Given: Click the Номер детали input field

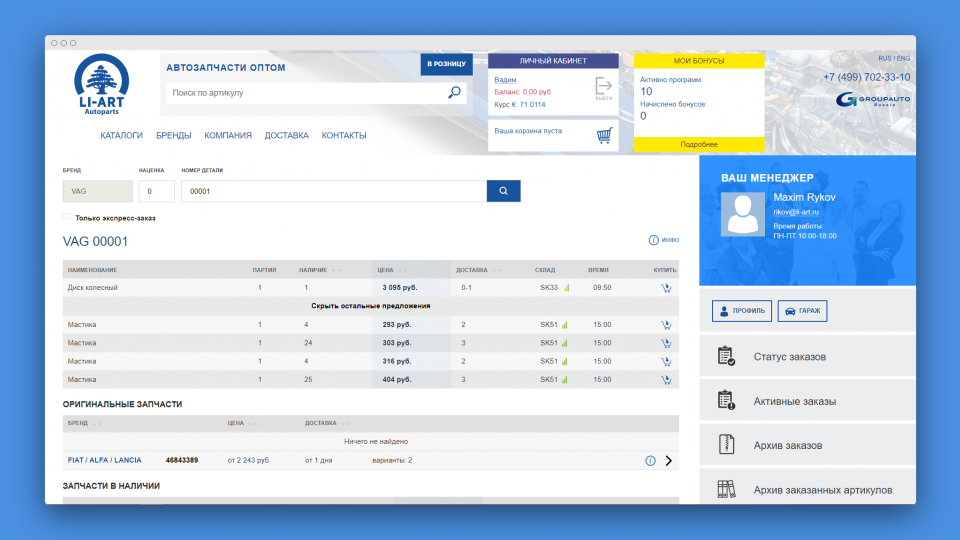Looking at the screenshot, I should click(333, 191).
